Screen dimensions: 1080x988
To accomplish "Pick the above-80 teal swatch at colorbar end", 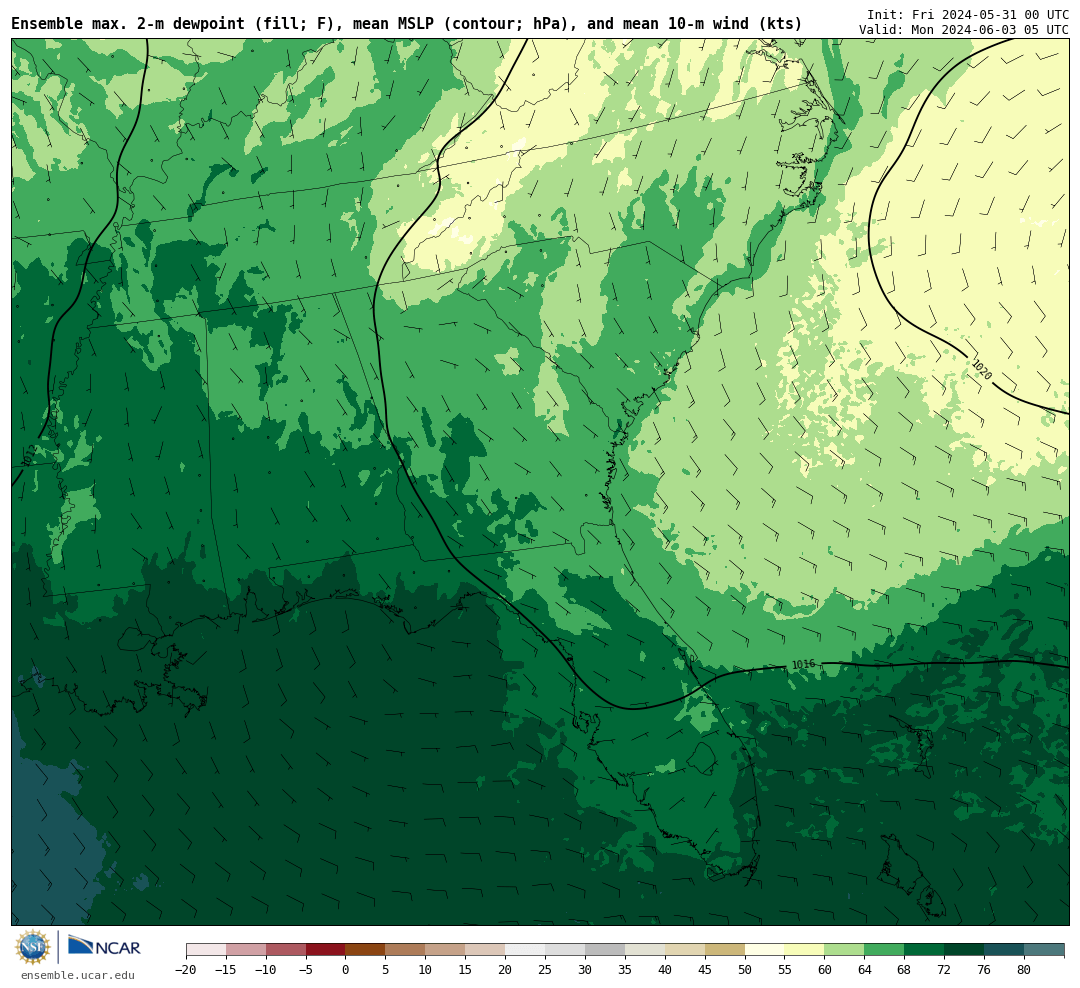I will 1044,950.
